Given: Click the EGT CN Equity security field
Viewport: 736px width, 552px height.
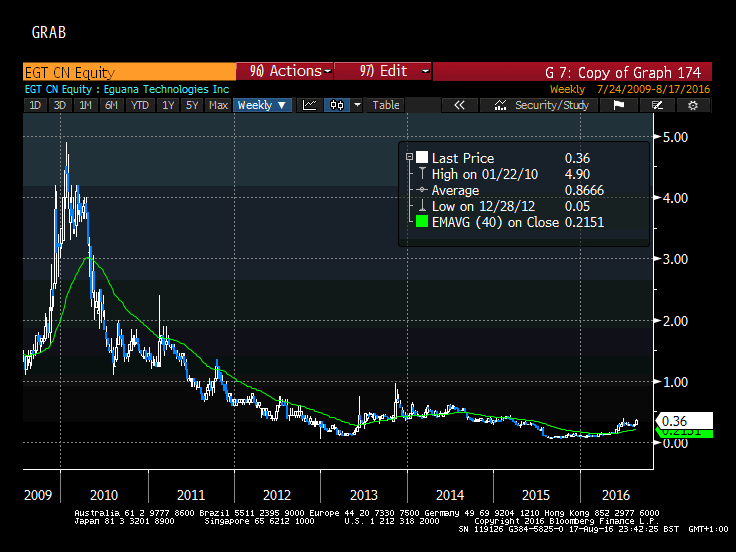Looking at the screenshot, I should (129, 72).
